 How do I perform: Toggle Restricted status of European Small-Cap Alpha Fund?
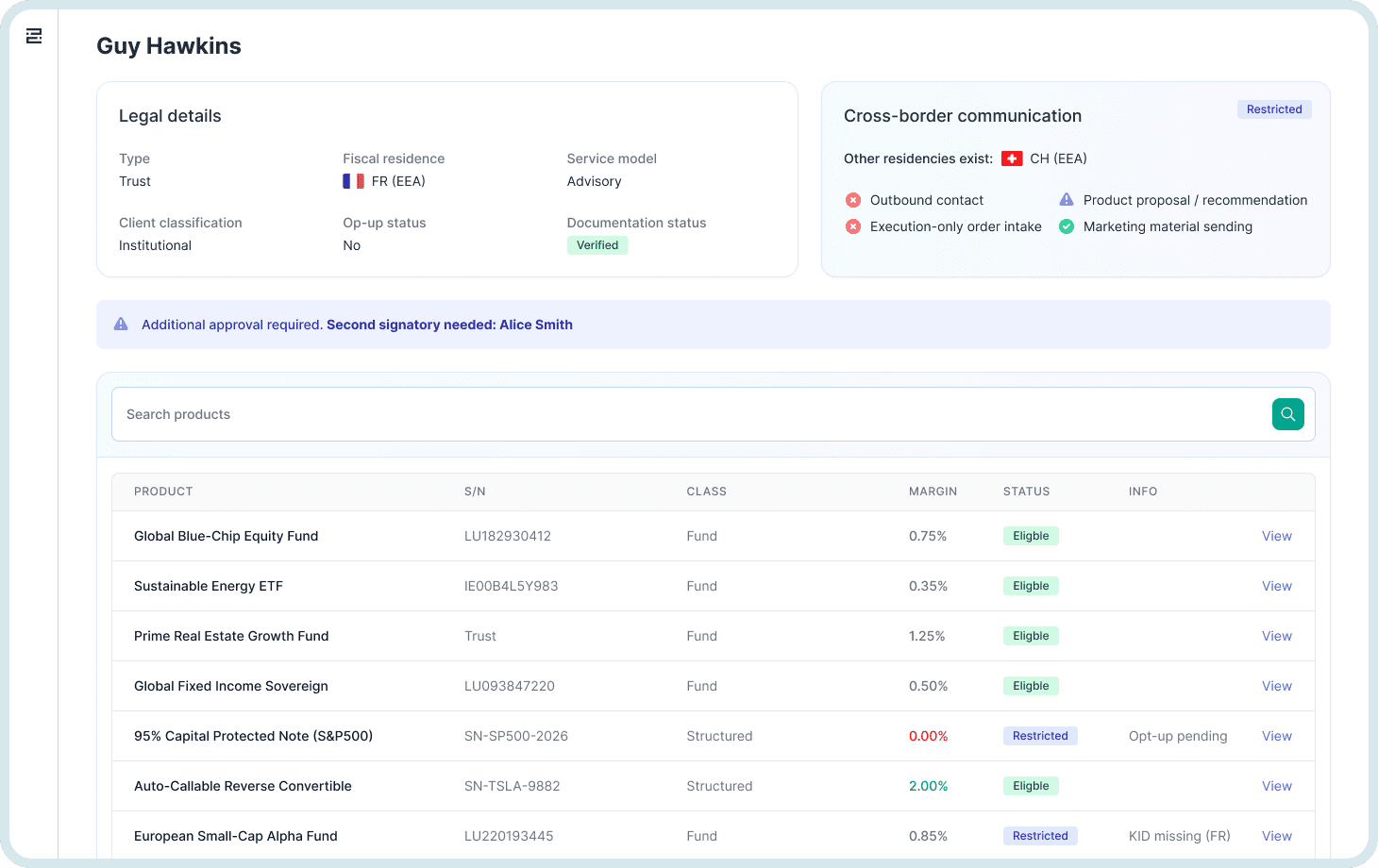coord(1040,835)
